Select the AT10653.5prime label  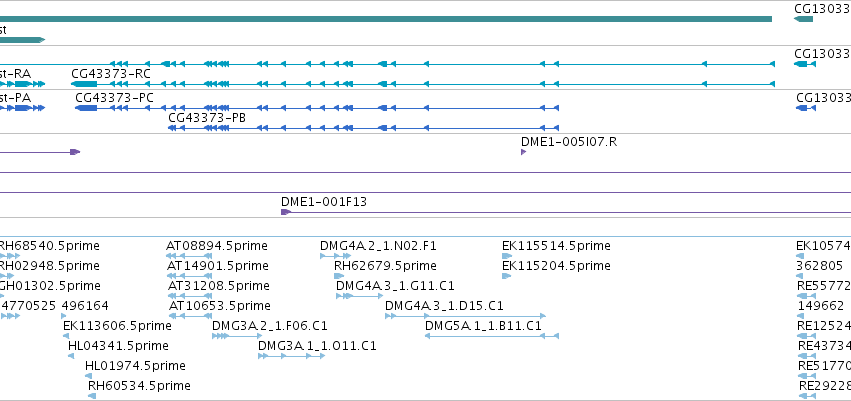coord(220,305)
